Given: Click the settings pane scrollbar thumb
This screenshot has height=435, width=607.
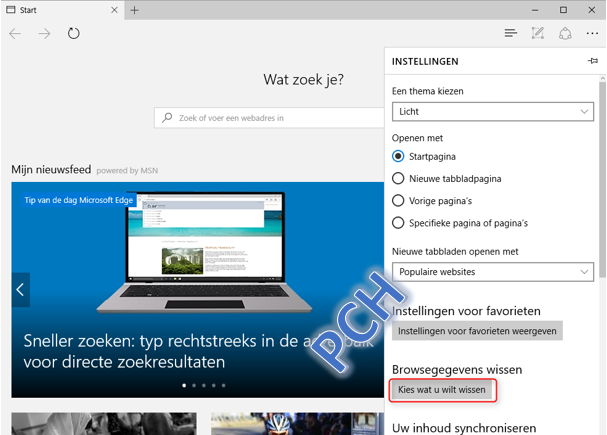Looking at the screenshot, I should 602,180.
